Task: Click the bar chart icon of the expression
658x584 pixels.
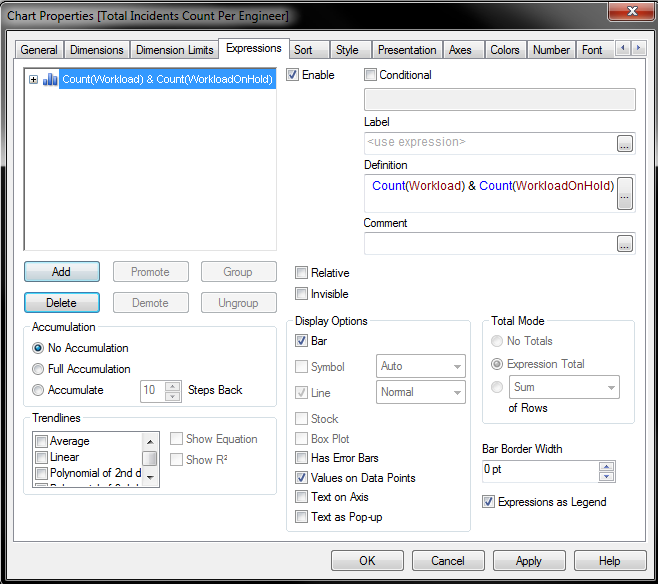Action: tap(50, 79)
